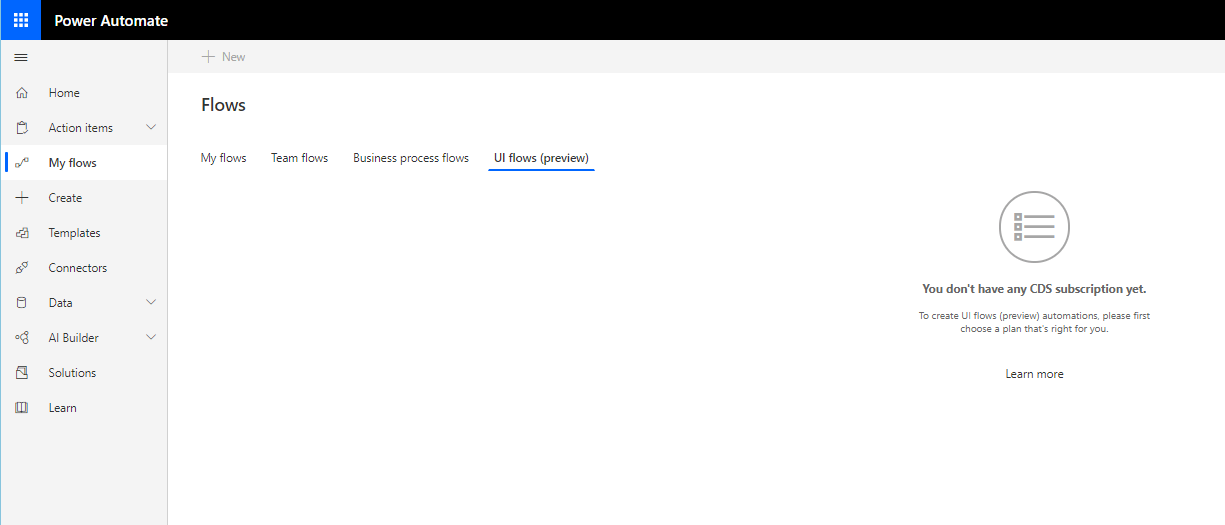Viewport: 1225px width, 525px height.
Task: Click the "You don't have any CDS subscription yet." text
Action: pyautogui.click(x=1034, y=289)
